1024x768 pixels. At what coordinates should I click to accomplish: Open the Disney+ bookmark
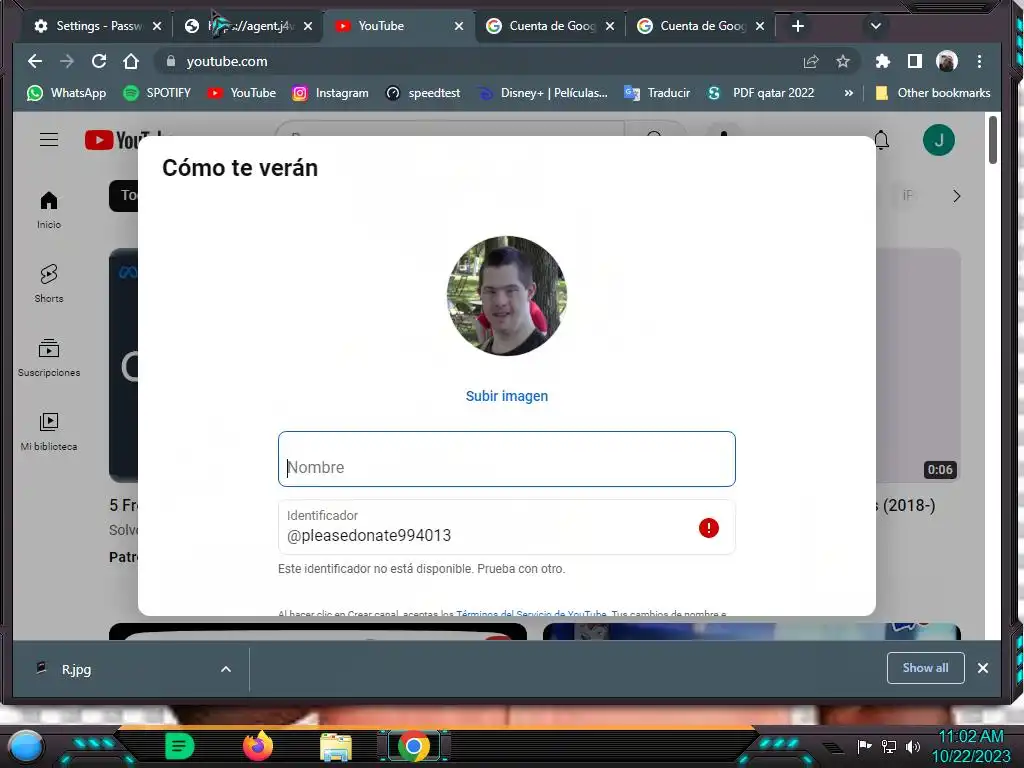point(542,93)
